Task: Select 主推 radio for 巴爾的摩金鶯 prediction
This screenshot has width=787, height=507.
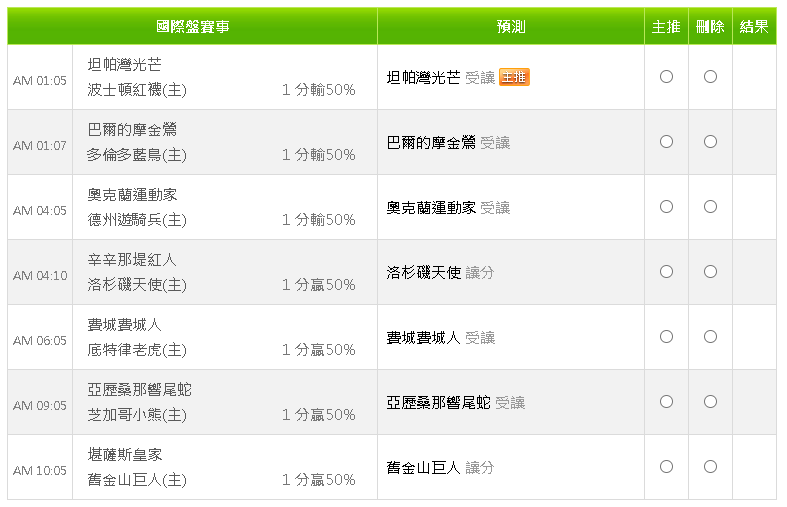Action: pyautogui.click(x=666, y=142)
